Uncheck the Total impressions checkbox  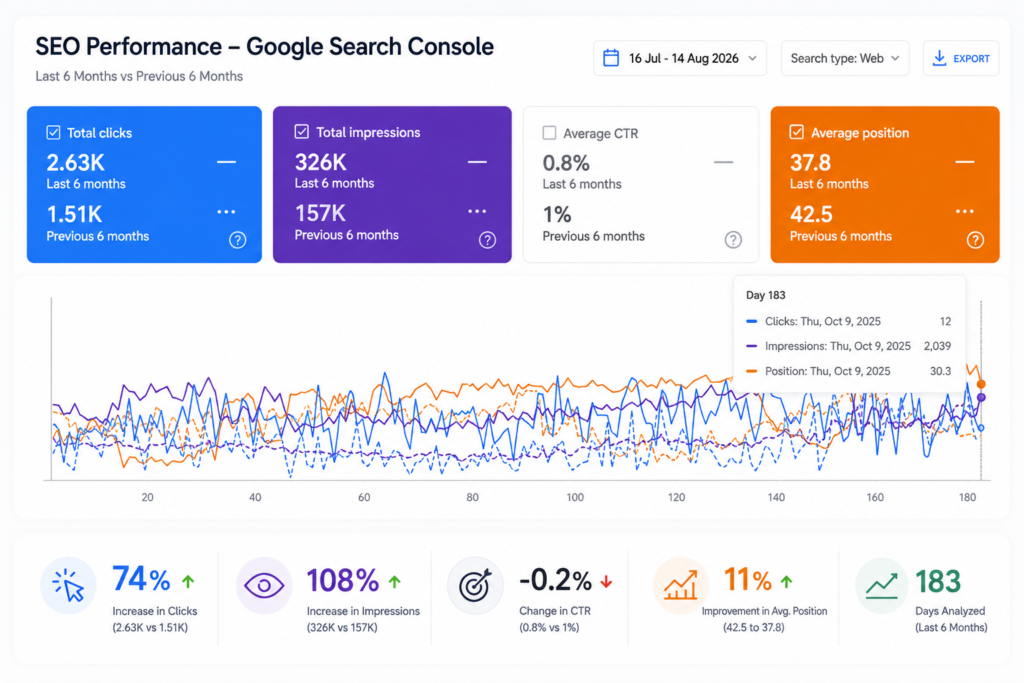pyautogui.click(x=302, y=132)
